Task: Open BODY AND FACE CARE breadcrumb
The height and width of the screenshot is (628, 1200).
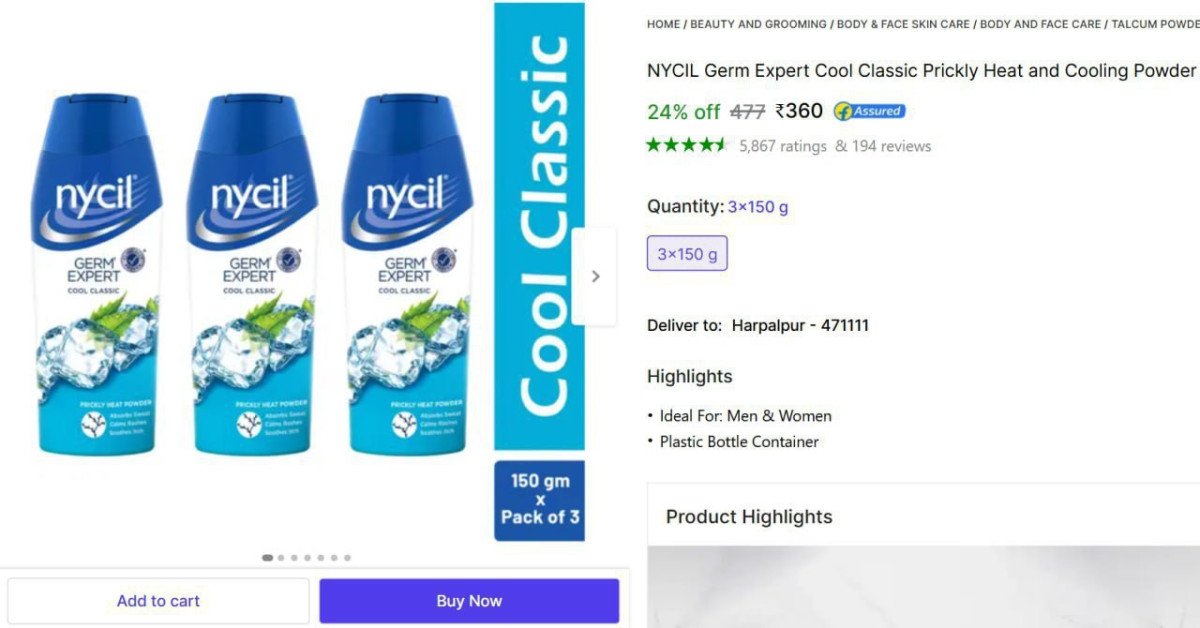Action: click(1040, 24)
